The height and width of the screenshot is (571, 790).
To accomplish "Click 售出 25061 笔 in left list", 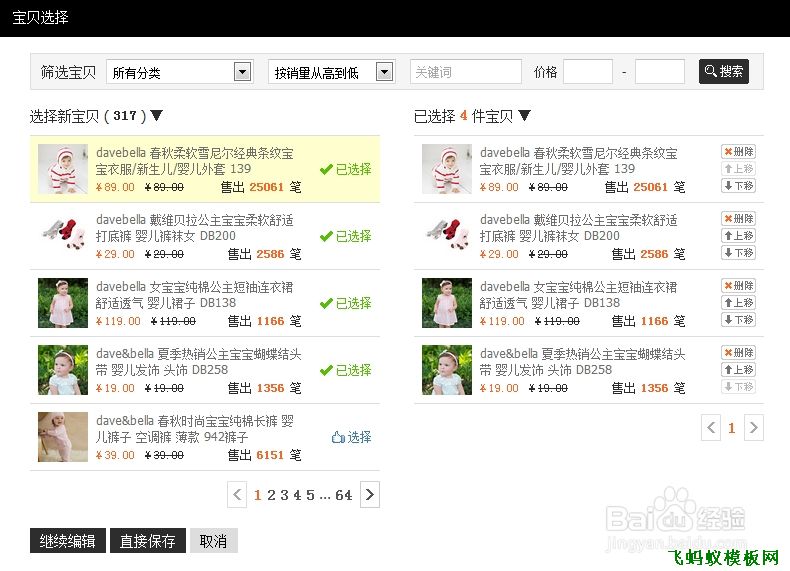I will click(261, 187).
